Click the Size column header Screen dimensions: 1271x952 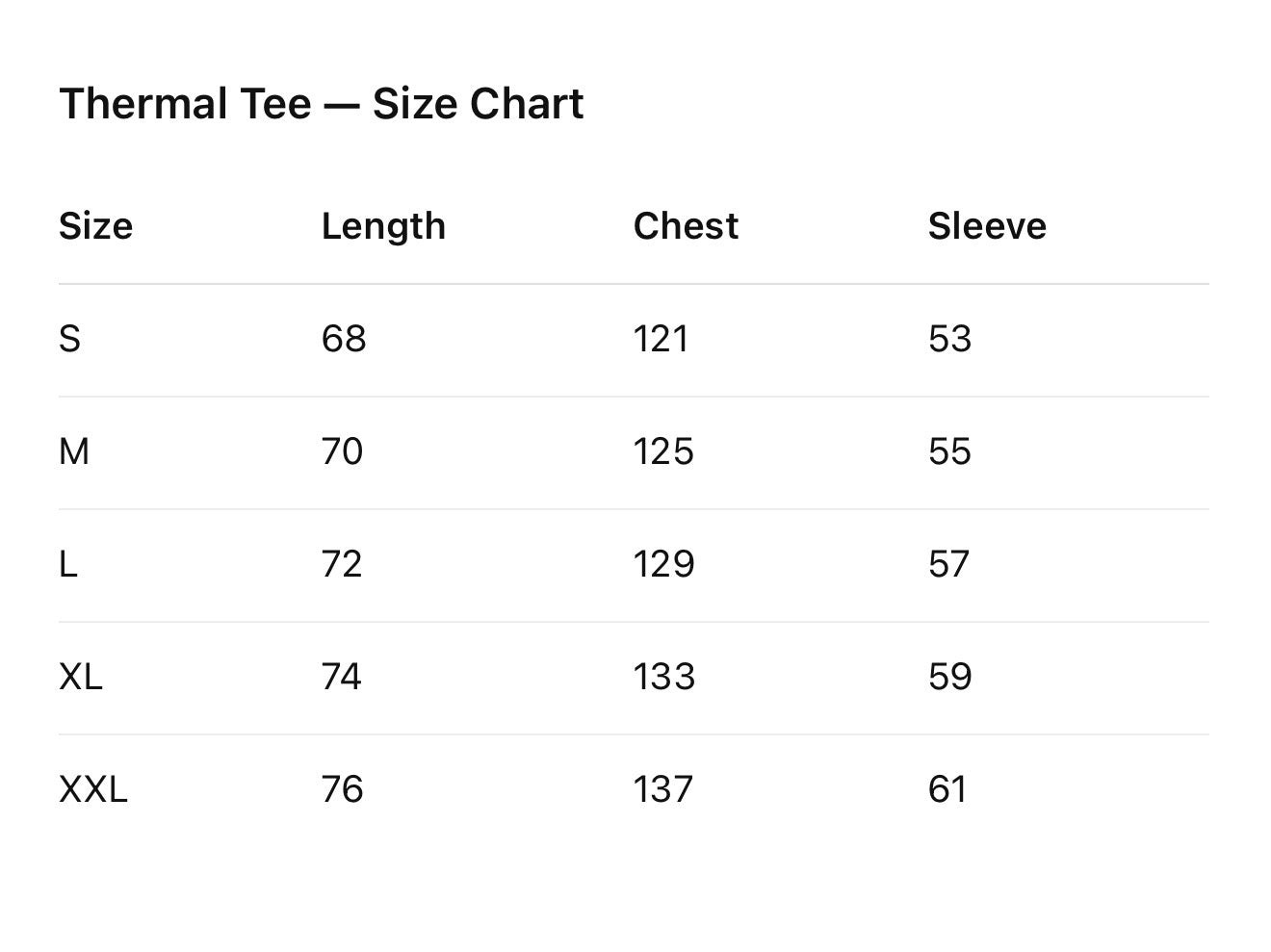tap(95, 226)
